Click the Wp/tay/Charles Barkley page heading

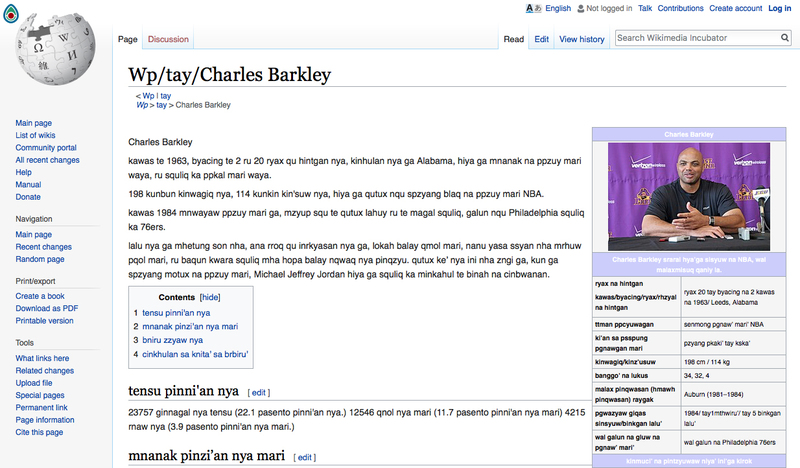point(230,75)
